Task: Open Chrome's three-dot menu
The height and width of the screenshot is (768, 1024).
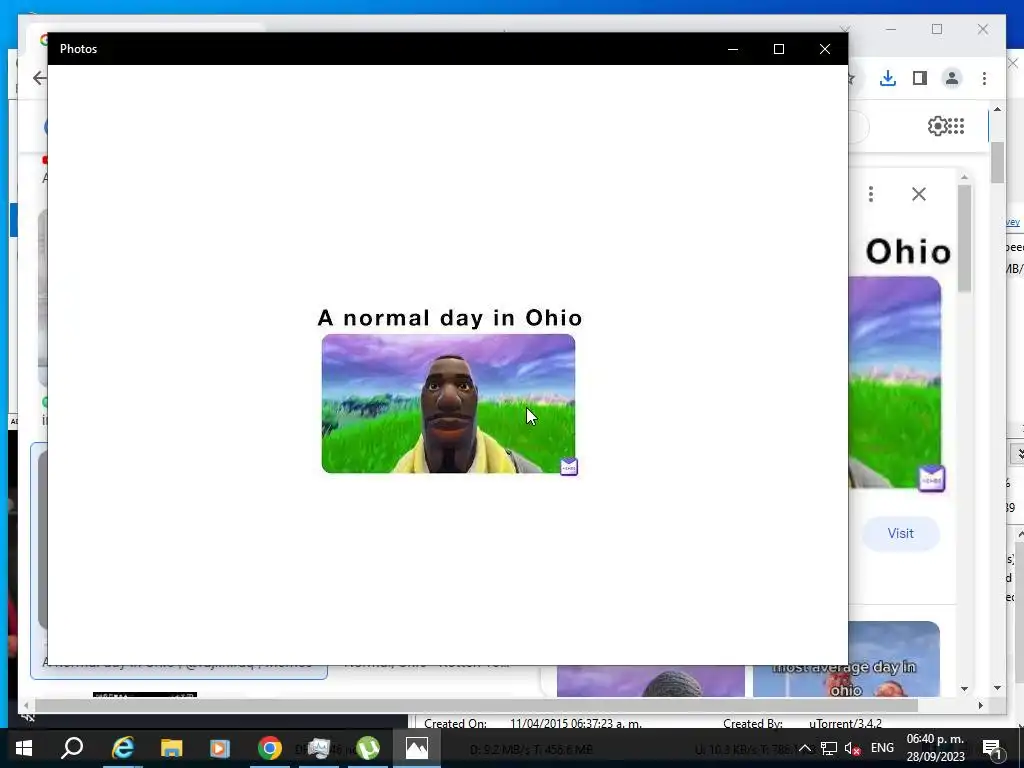Action: pyautogui.click(x=984, y=78)
